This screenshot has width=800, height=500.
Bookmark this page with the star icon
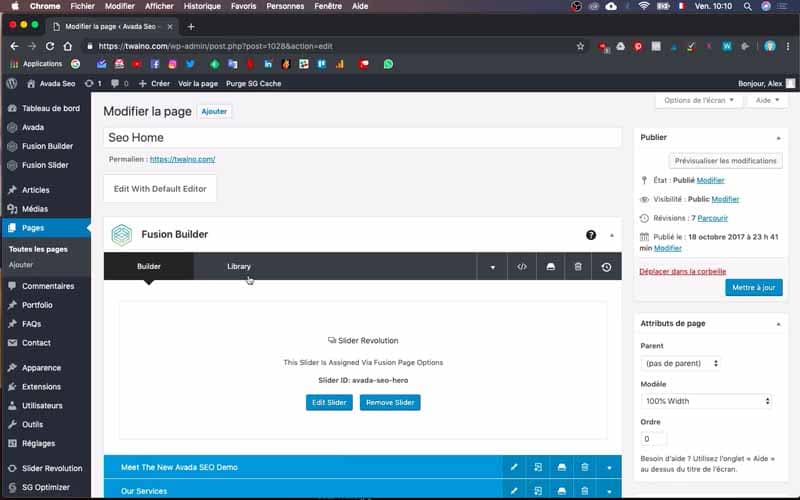pyautogui.click(x=580, y=46)
